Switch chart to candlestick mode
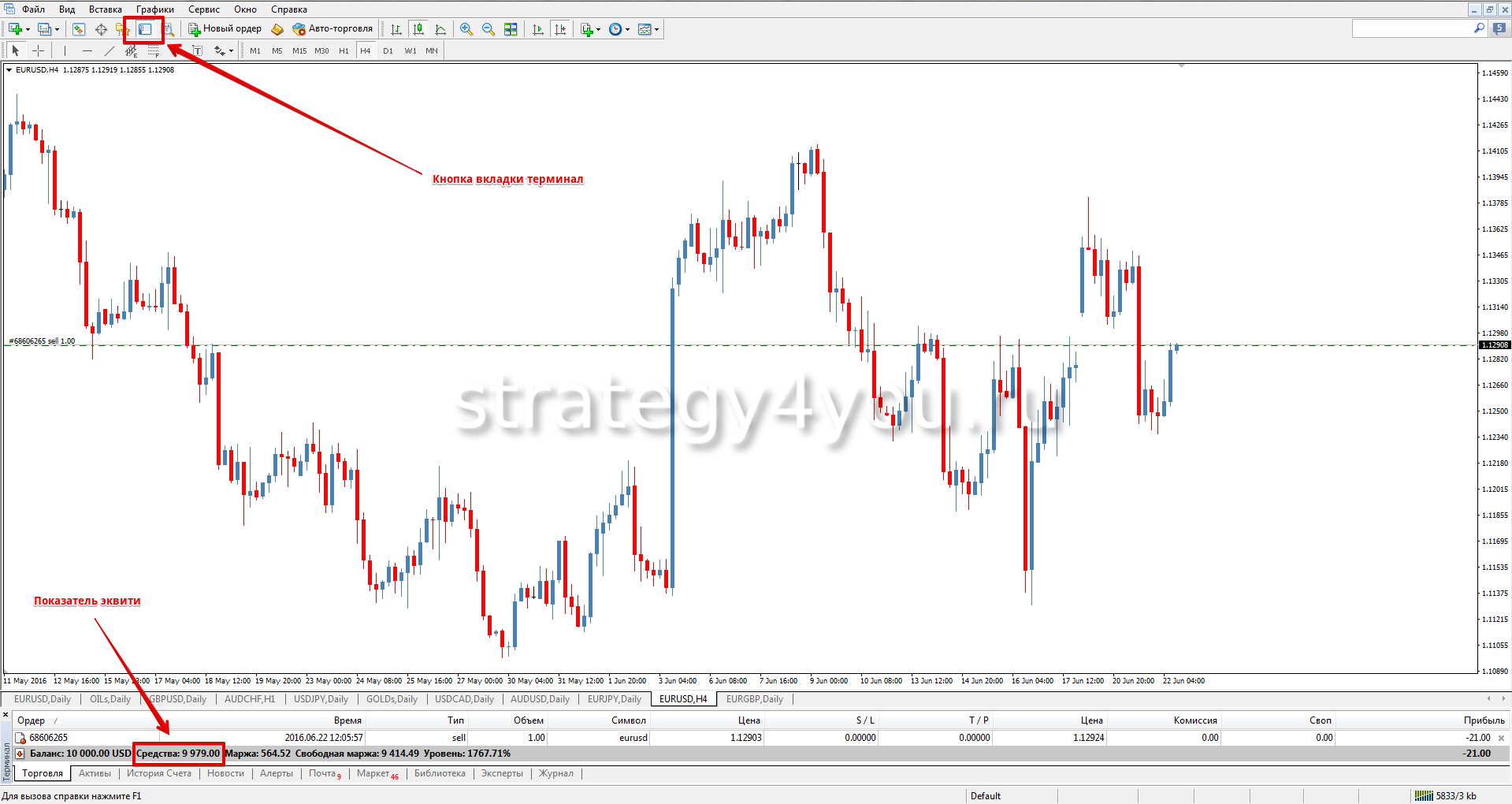Image resolution: width=1512 pixels, height=804 pixels. pyautogui.click(x=418, y=29)
